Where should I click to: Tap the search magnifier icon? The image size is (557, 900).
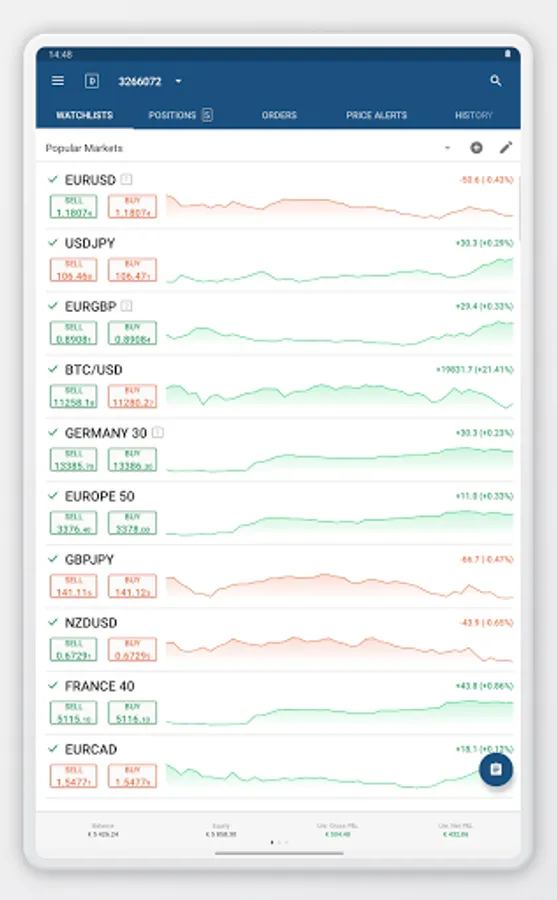point(496,81)
